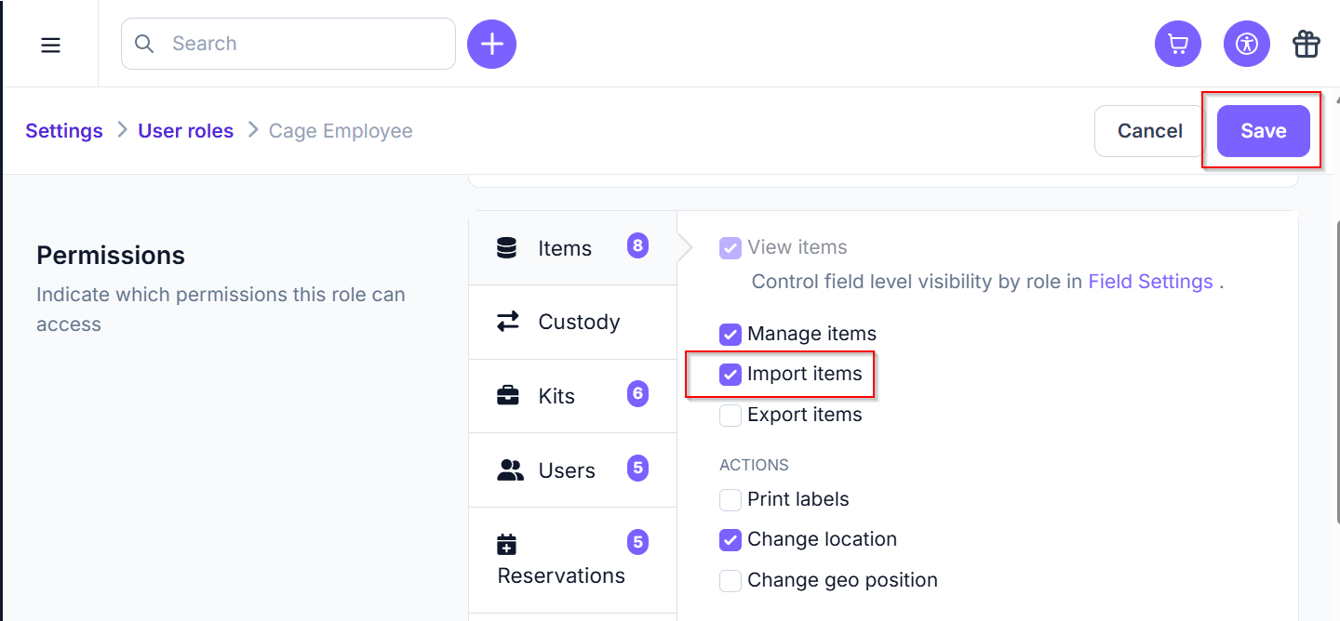Go to Settings breadcrumb

tap(64, 131)
